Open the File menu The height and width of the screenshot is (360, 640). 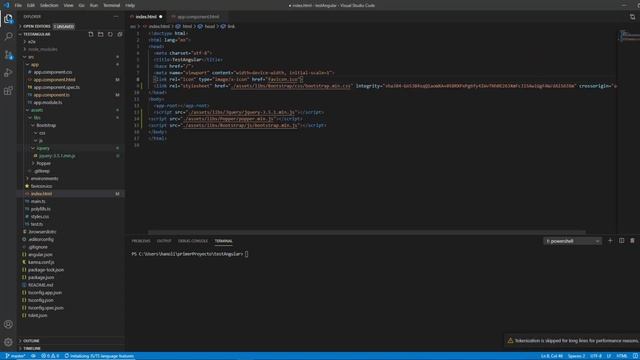point(18,5)
